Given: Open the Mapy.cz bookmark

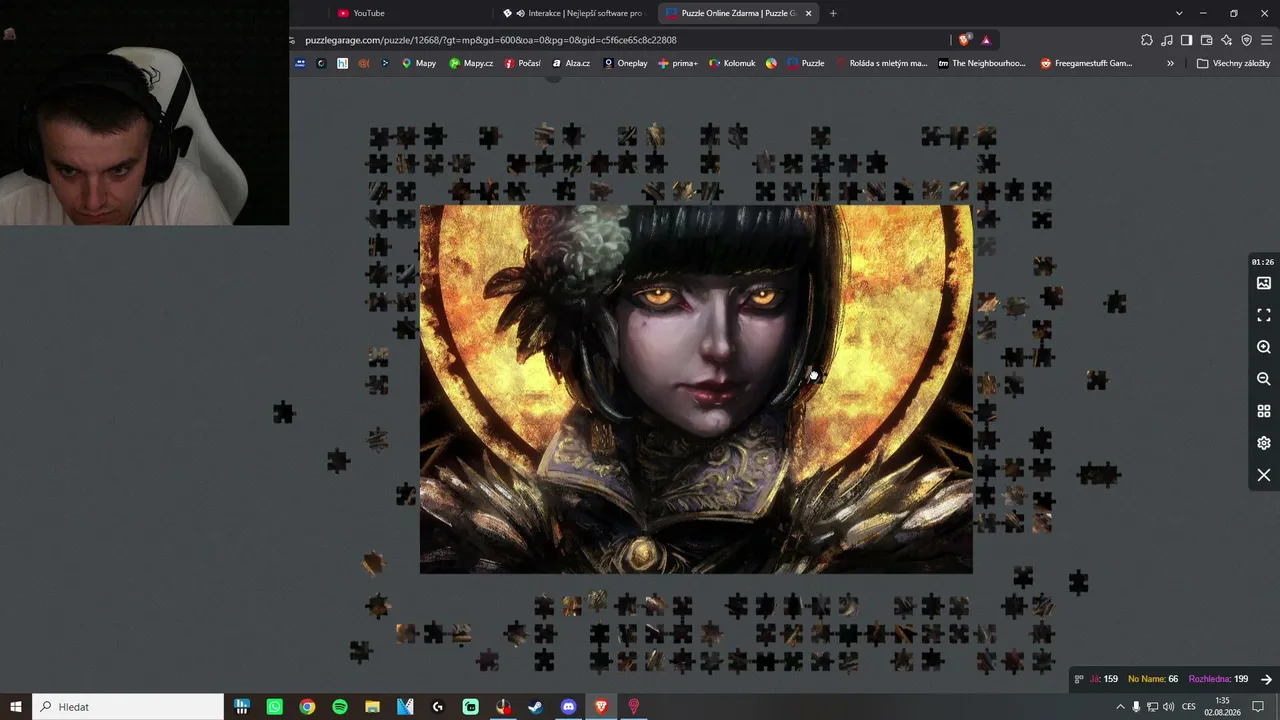Looking at the screenshot, I should pos(471,63).
